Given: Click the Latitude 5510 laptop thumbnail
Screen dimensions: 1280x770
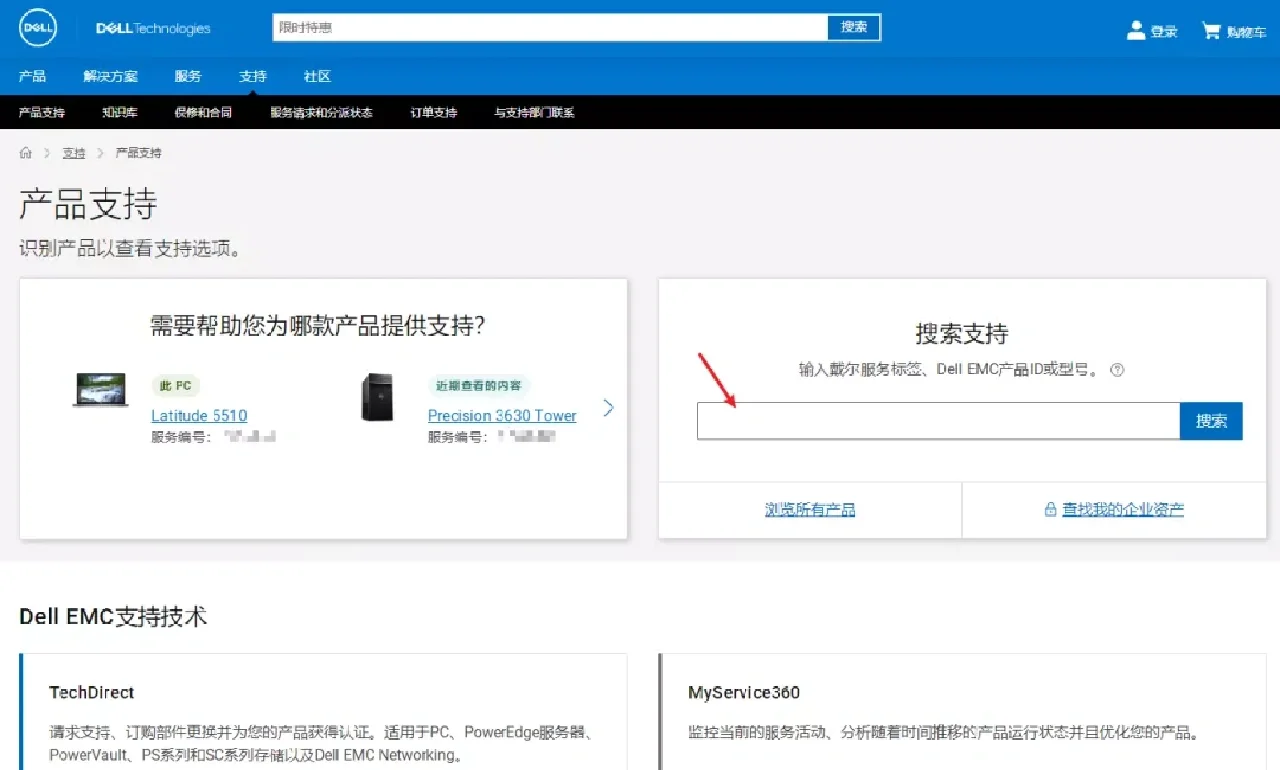Looking at the screenshot, I should click(x=100, y=390).
